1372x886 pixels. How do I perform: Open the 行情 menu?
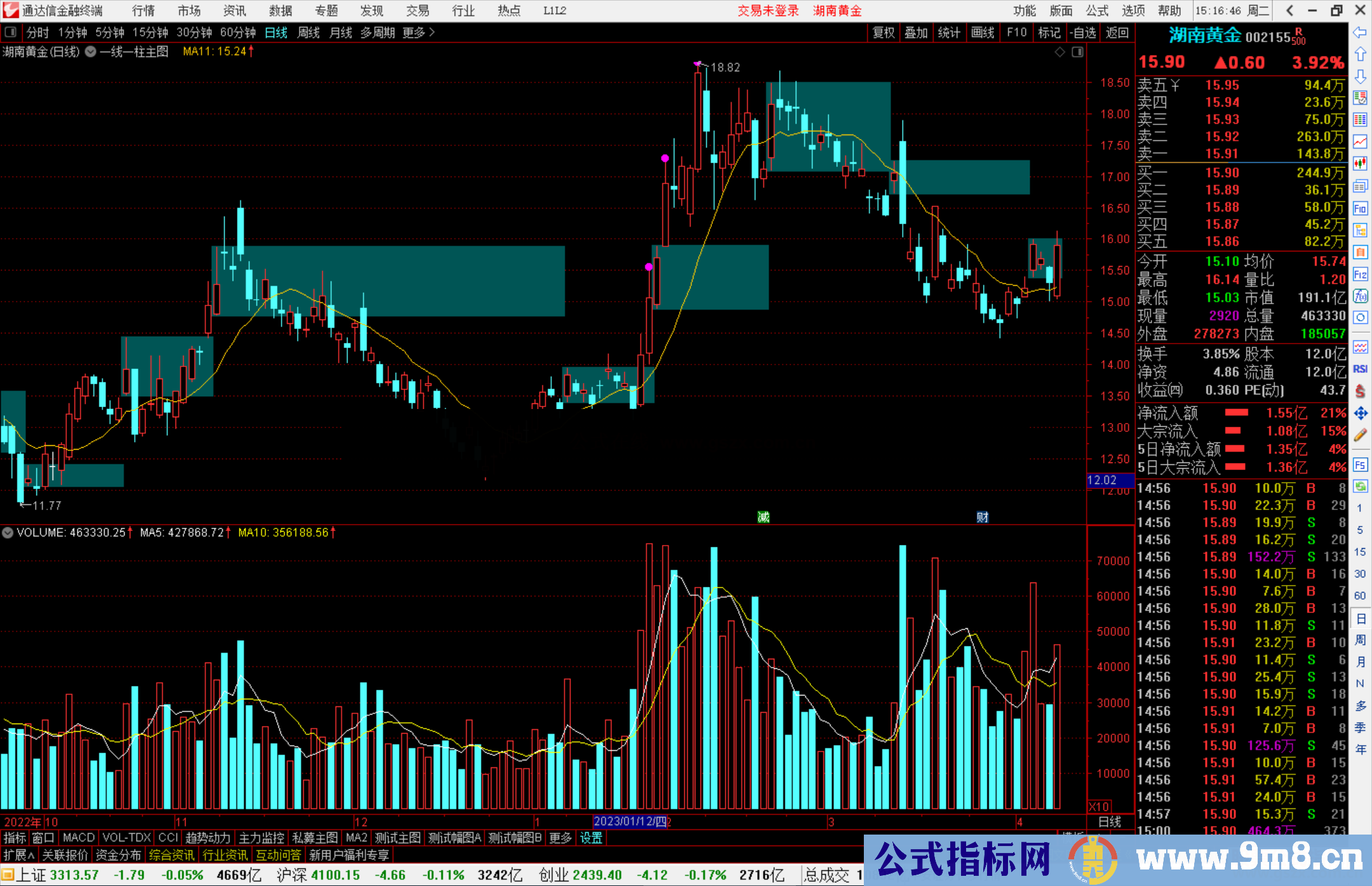(x=143, y=10)
